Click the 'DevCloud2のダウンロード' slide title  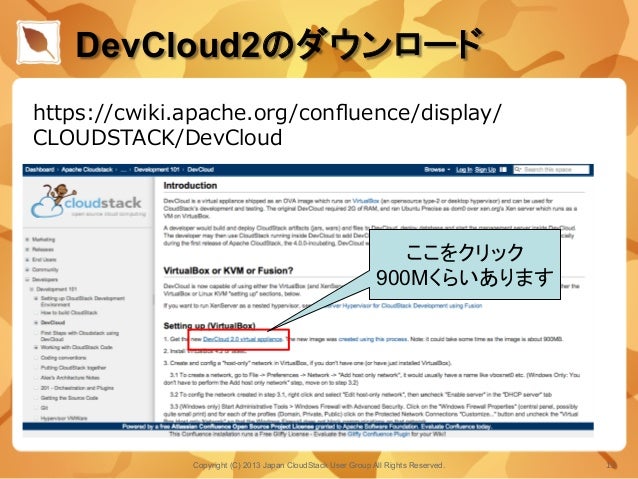[x=279, y=44]
